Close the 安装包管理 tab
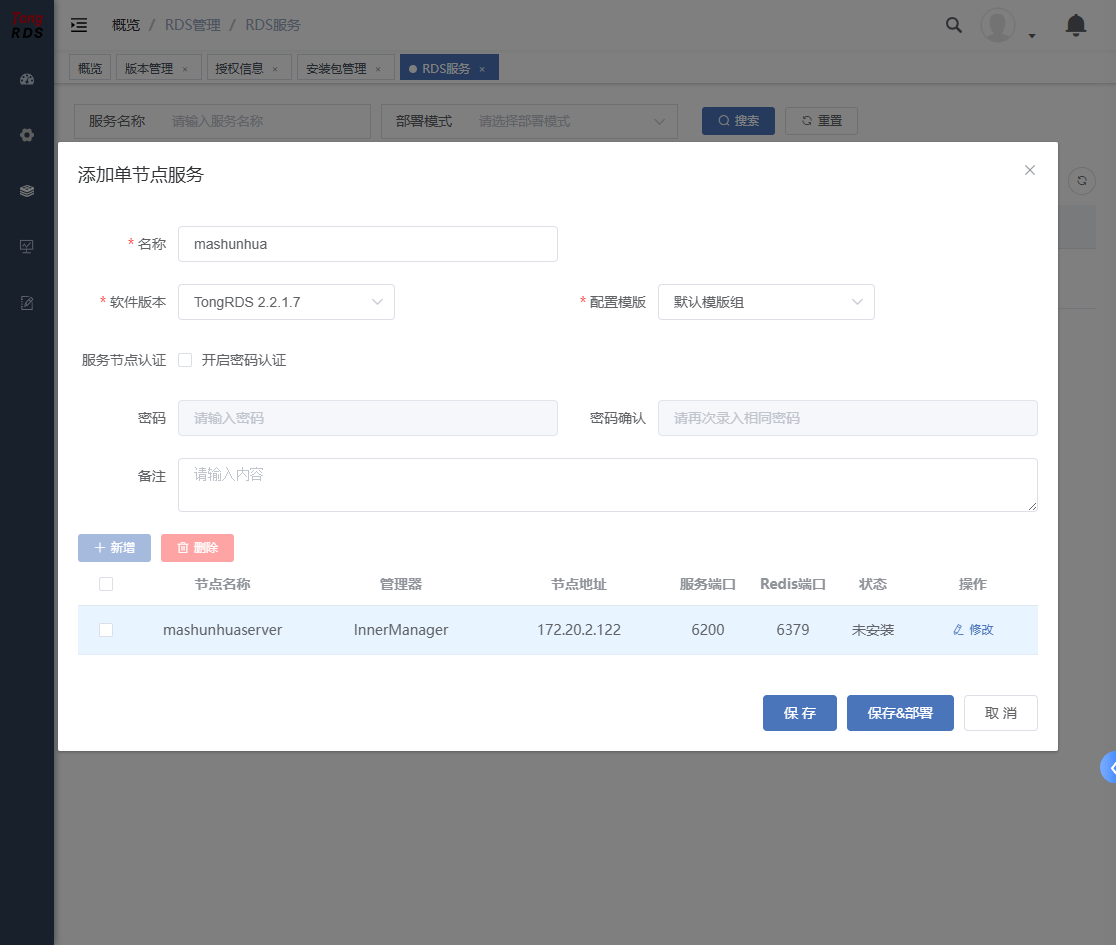Screen dimensions: 1116x945 click(378, 69)
